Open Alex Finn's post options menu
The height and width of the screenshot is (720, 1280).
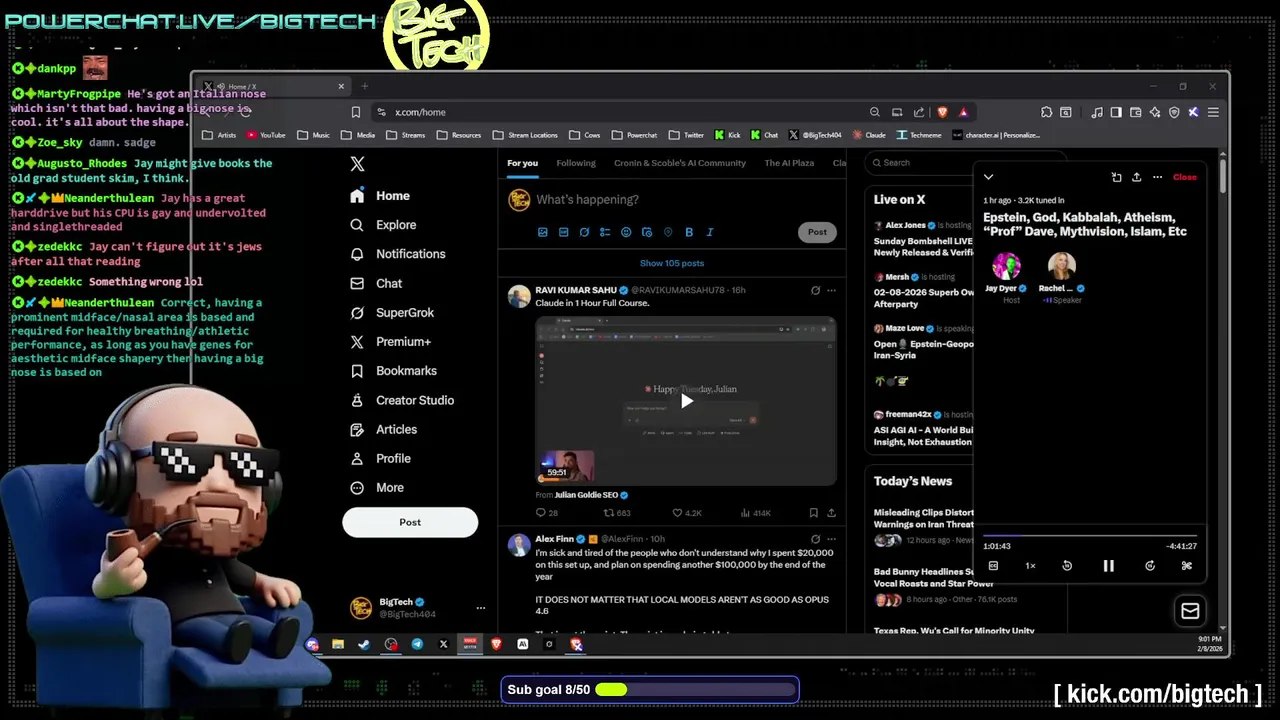point(831,539)
